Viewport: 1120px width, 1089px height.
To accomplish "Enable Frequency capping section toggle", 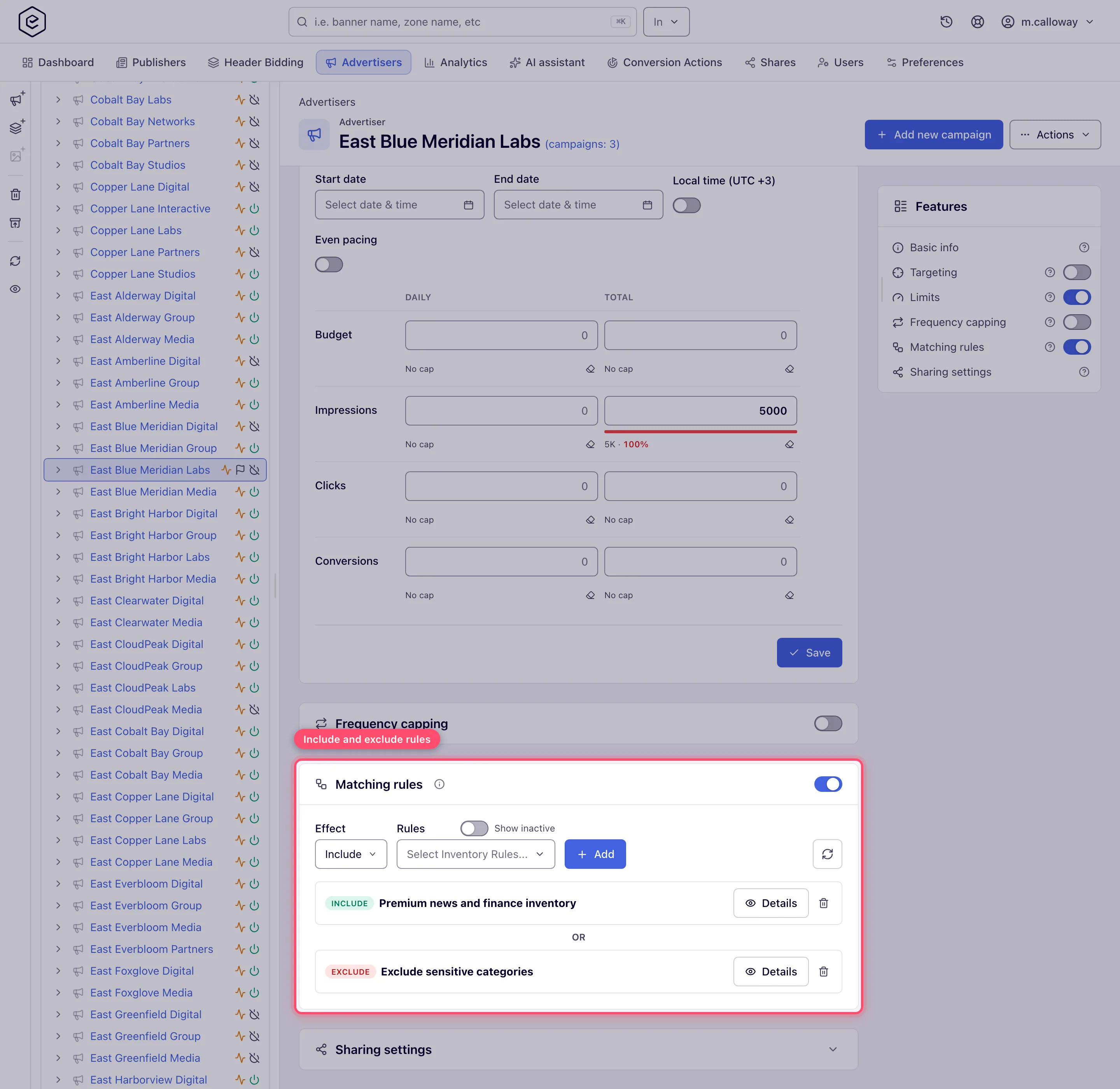I will click(x=828, y=723).
